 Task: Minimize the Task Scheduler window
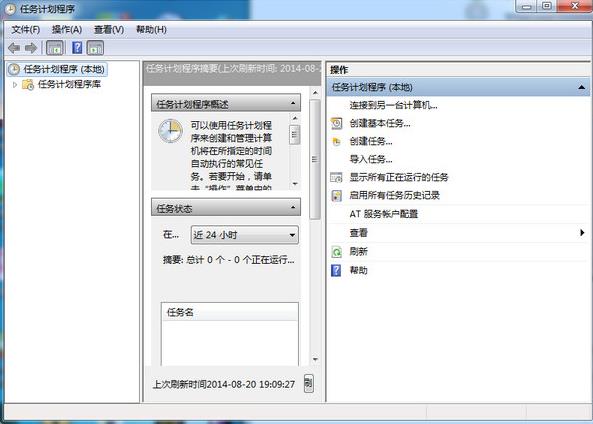(526, 6)
